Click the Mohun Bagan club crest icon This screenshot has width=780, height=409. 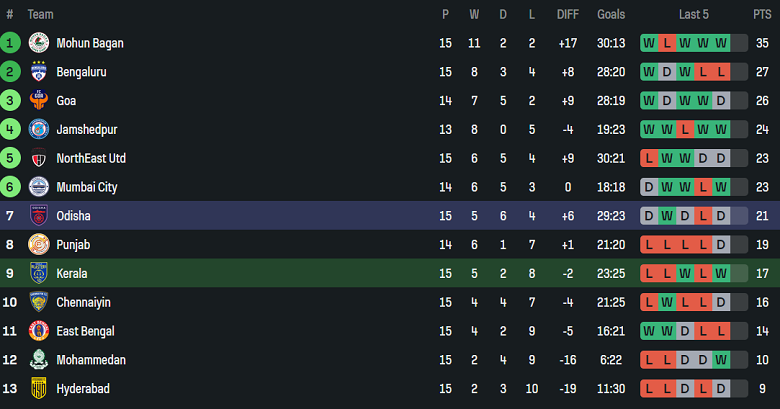[39, 43]
